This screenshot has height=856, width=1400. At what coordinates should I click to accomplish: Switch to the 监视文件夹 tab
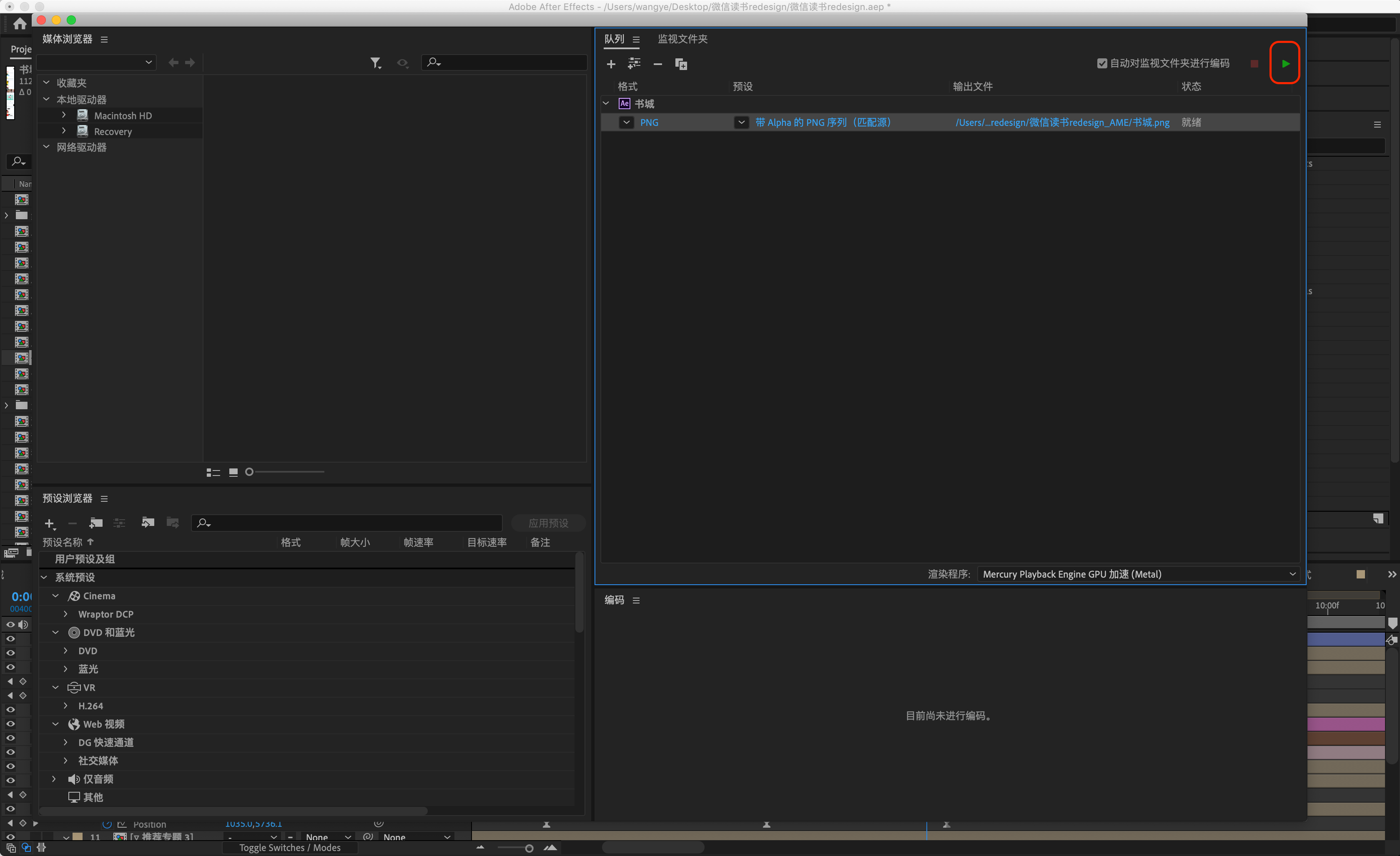point(682,39)
